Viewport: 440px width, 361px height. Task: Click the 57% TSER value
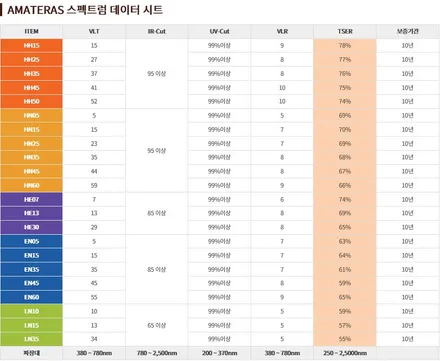(x=345, y=325)
